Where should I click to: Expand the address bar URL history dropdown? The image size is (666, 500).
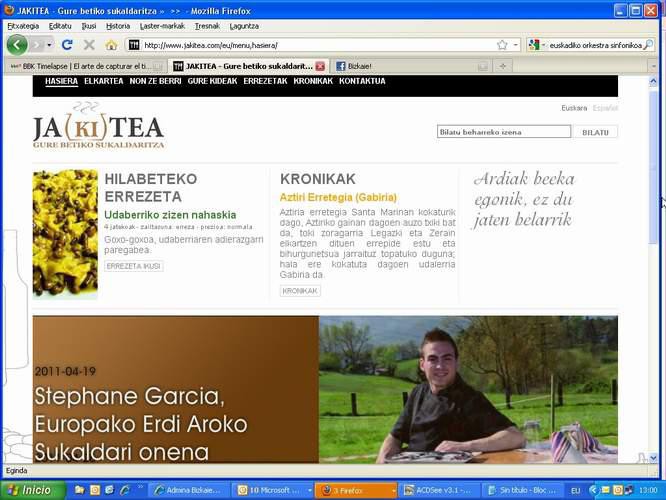515,45
